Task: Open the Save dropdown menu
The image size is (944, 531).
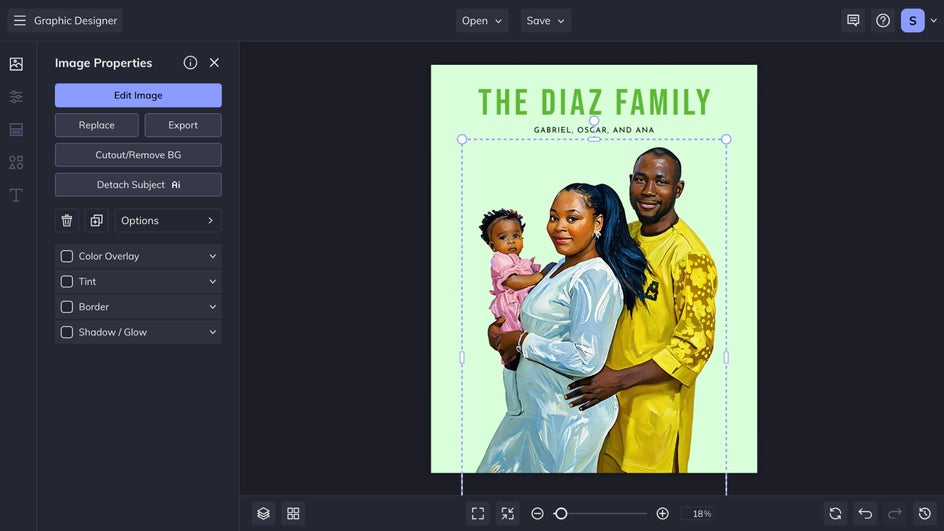Action: point(545,20)
